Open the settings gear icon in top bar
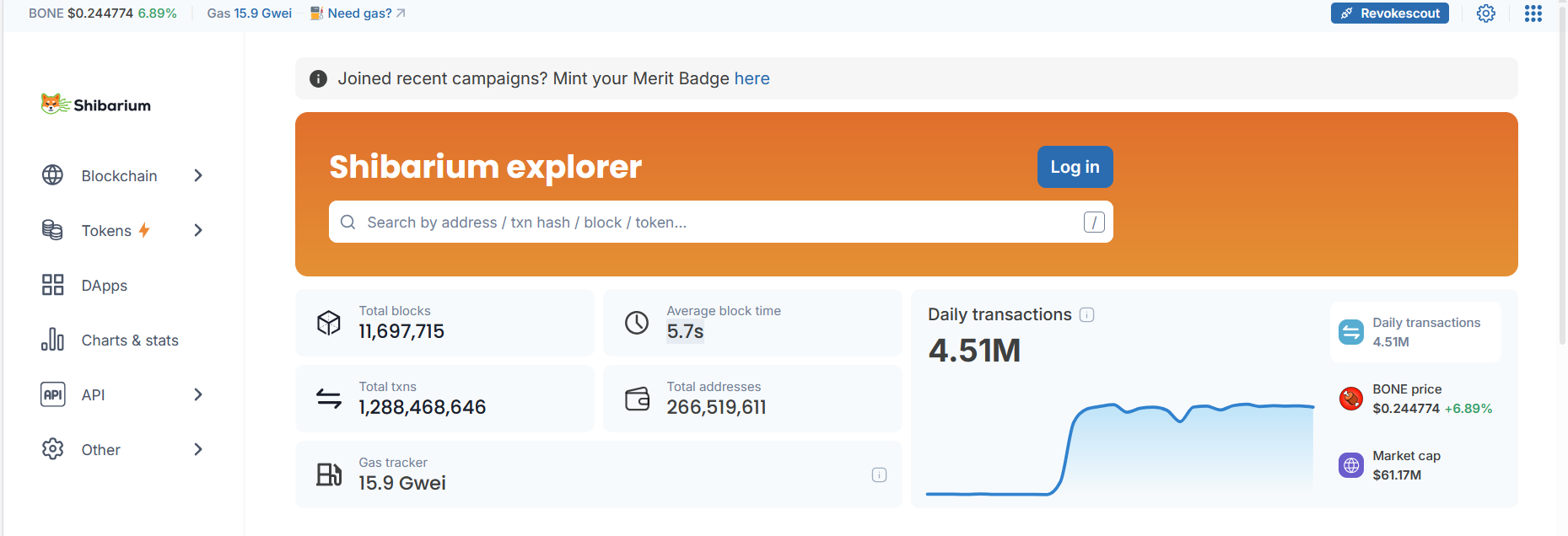Screen dimensions: 1568x536 (x=1486, y=13)
